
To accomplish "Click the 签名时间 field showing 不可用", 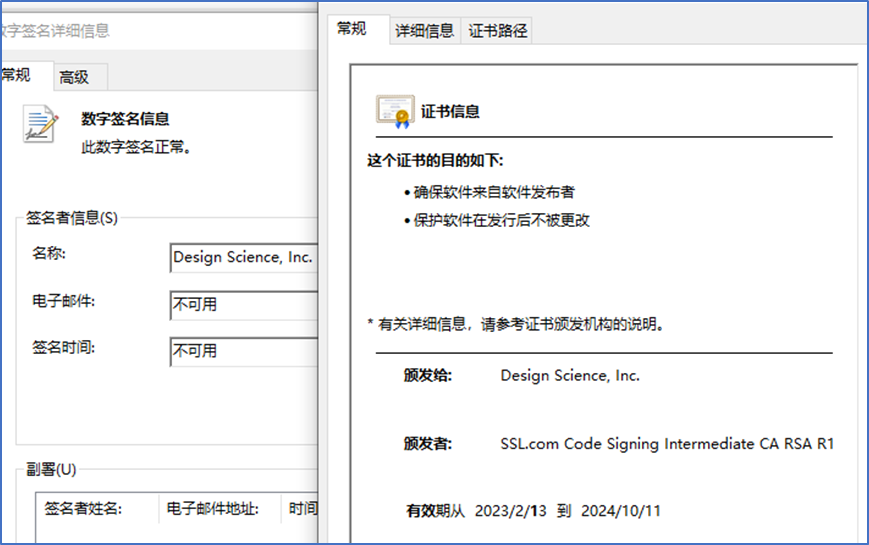I will (244, 352).
